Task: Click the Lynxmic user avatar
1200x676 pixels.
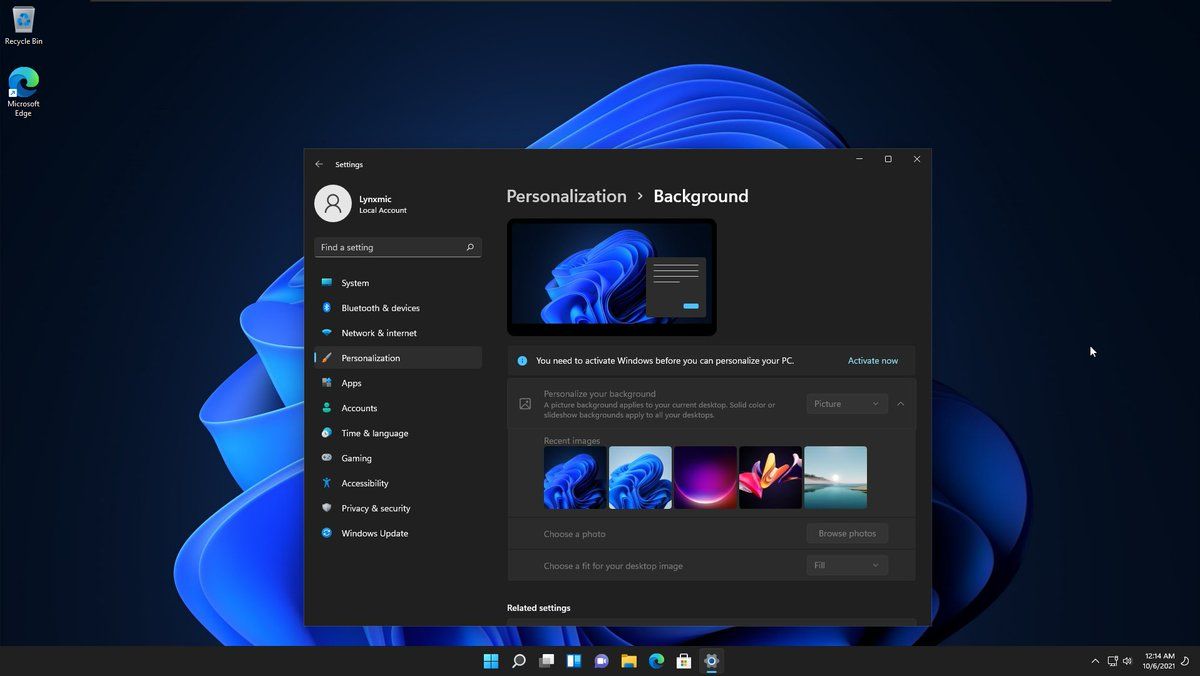Action: point(333,203)
